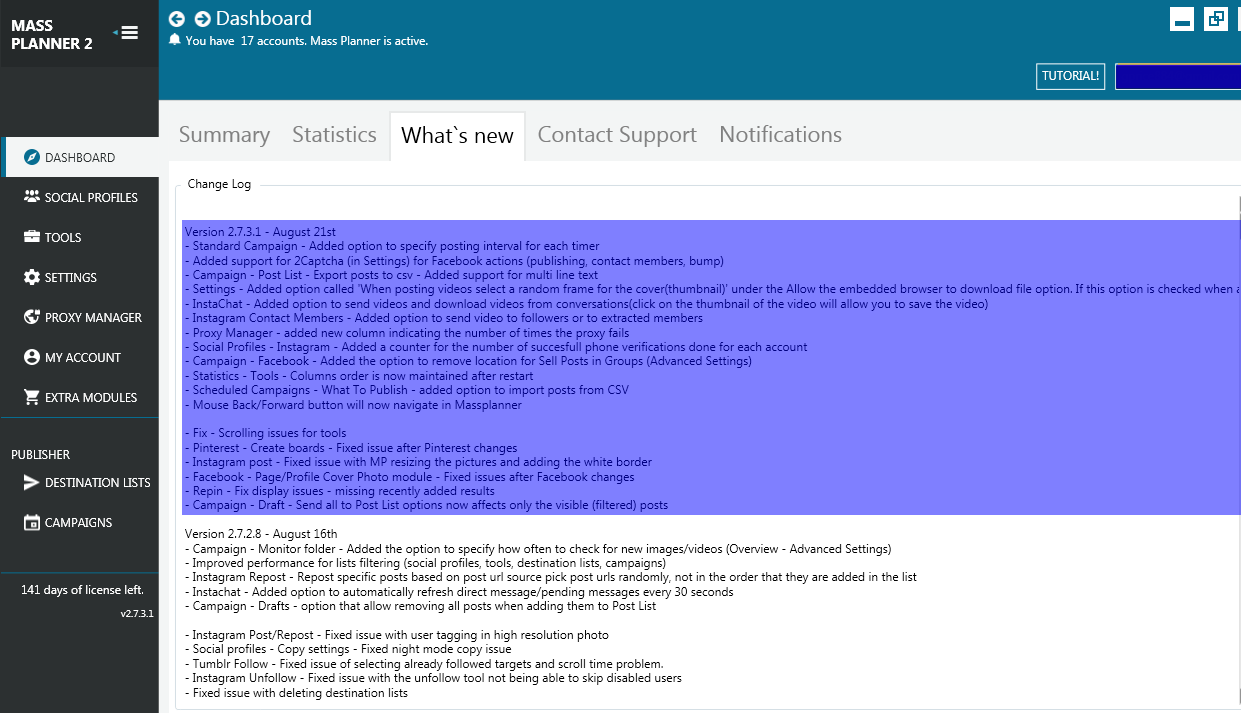Switch to the Summary tab

click(x=224, y=135)
